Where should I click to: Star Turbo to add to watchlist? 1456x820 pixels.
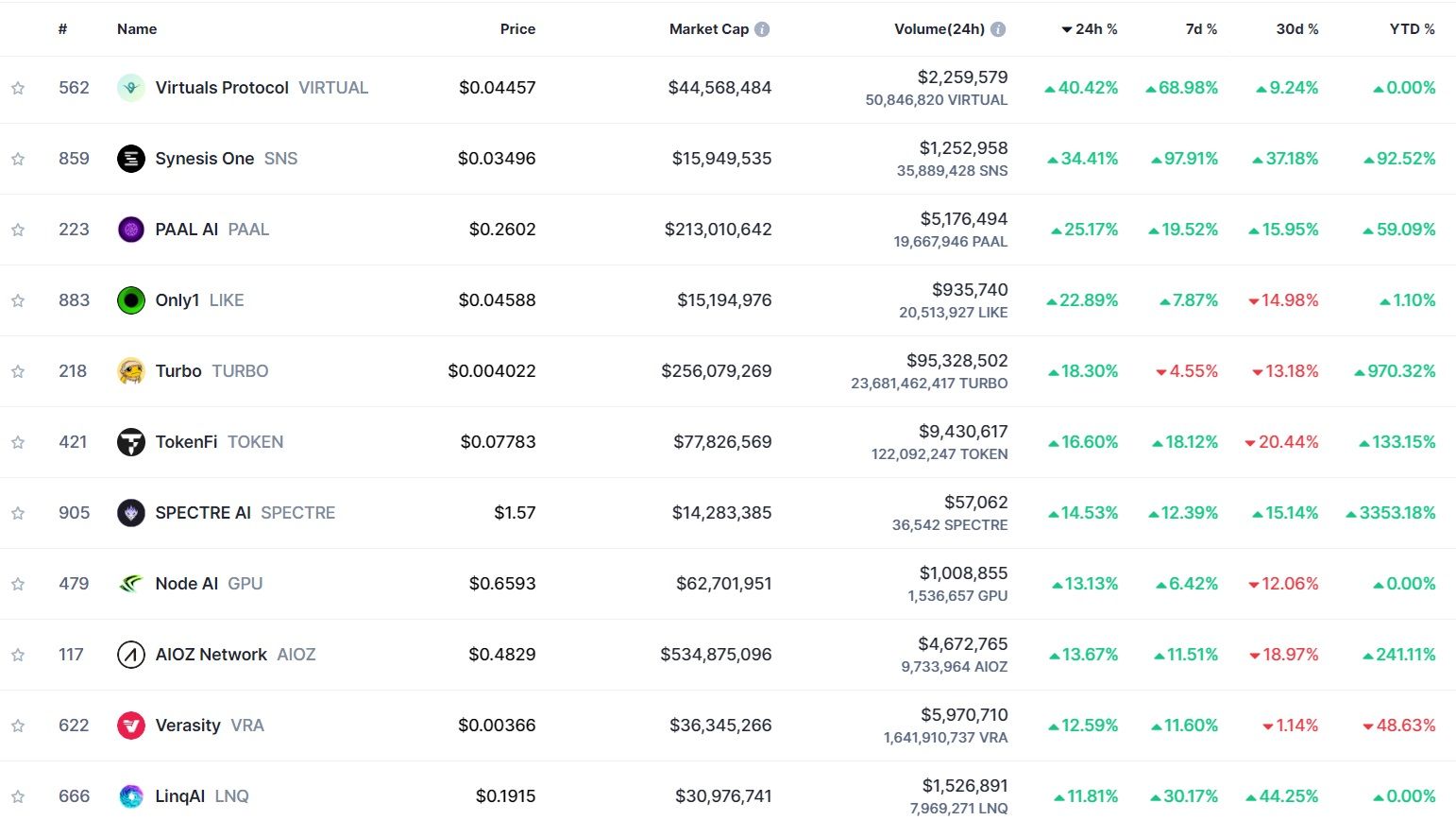tap(18, 371)
